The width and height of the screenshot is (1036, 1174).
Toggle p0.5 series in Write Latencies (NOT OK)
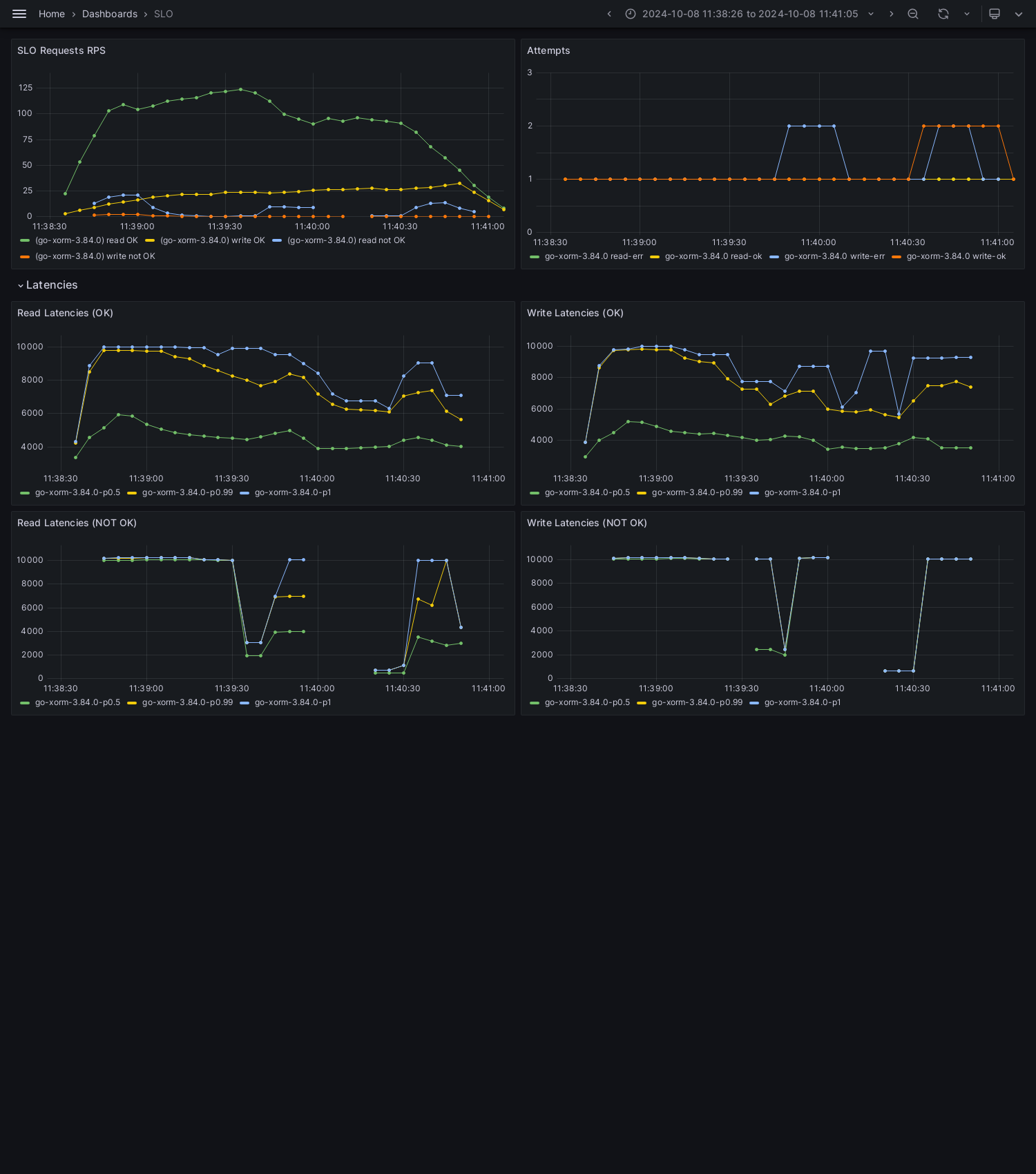587,702
